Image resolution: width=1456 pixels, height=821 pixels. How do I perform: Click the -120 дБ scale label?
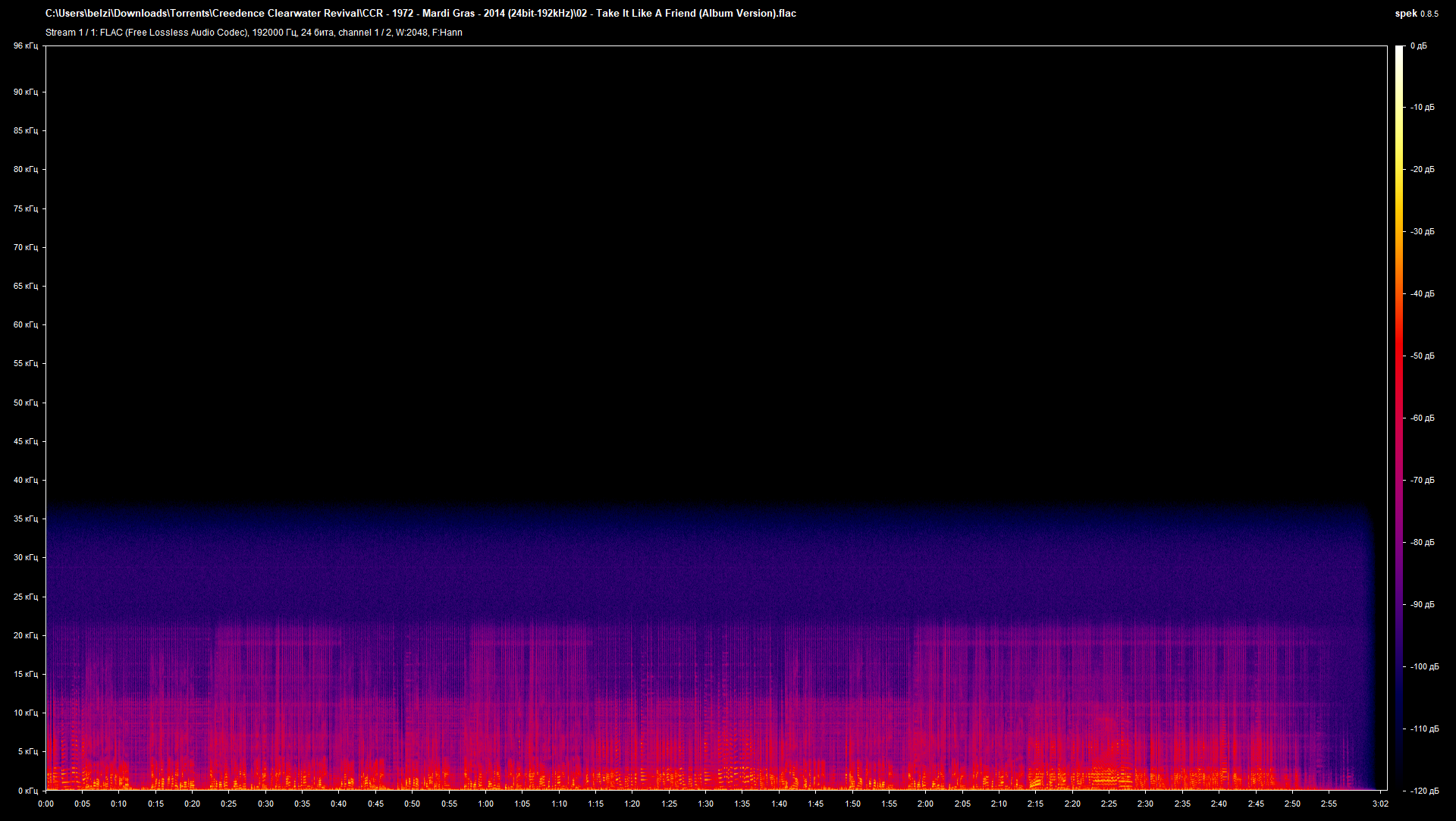tap(1424, 791)
